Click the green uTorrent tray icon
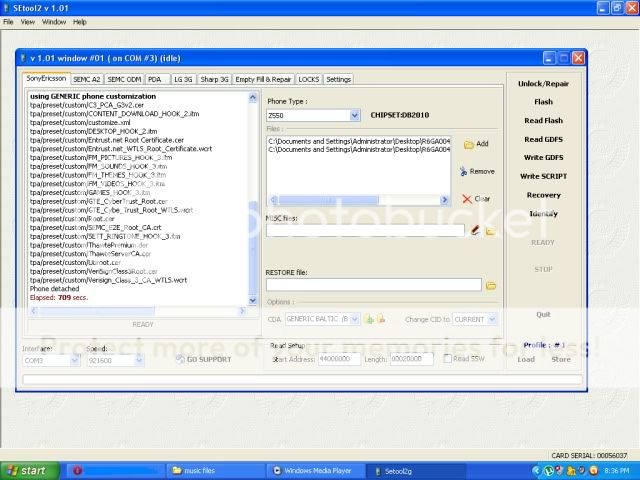The width and height of the screenshot is (640, 480). [x=549, y=471]
